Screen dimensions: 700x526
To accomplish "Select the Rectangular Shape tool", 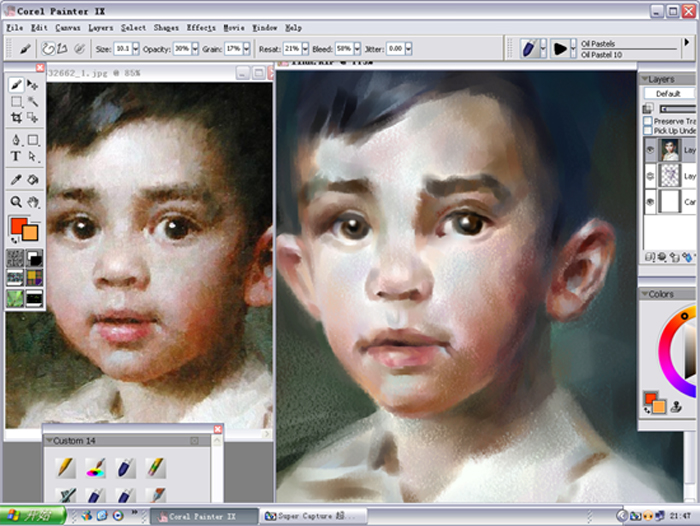I will click(33, 140).
